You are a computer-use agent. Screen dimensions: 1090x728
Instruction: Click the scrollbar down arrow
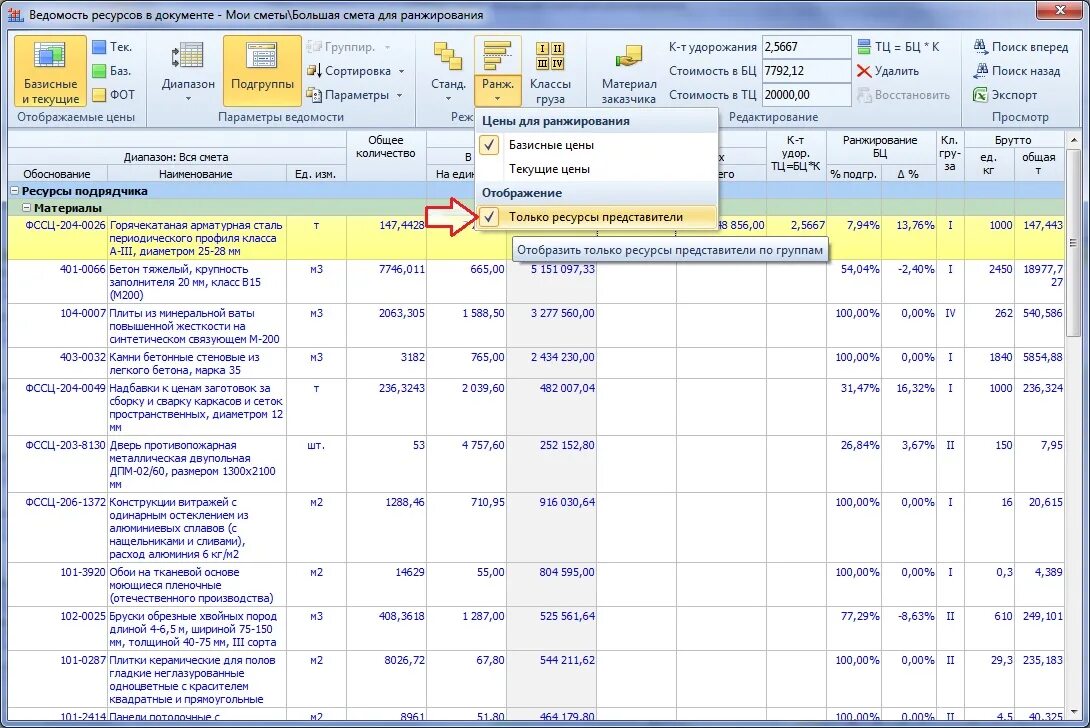click(1073, 712)
